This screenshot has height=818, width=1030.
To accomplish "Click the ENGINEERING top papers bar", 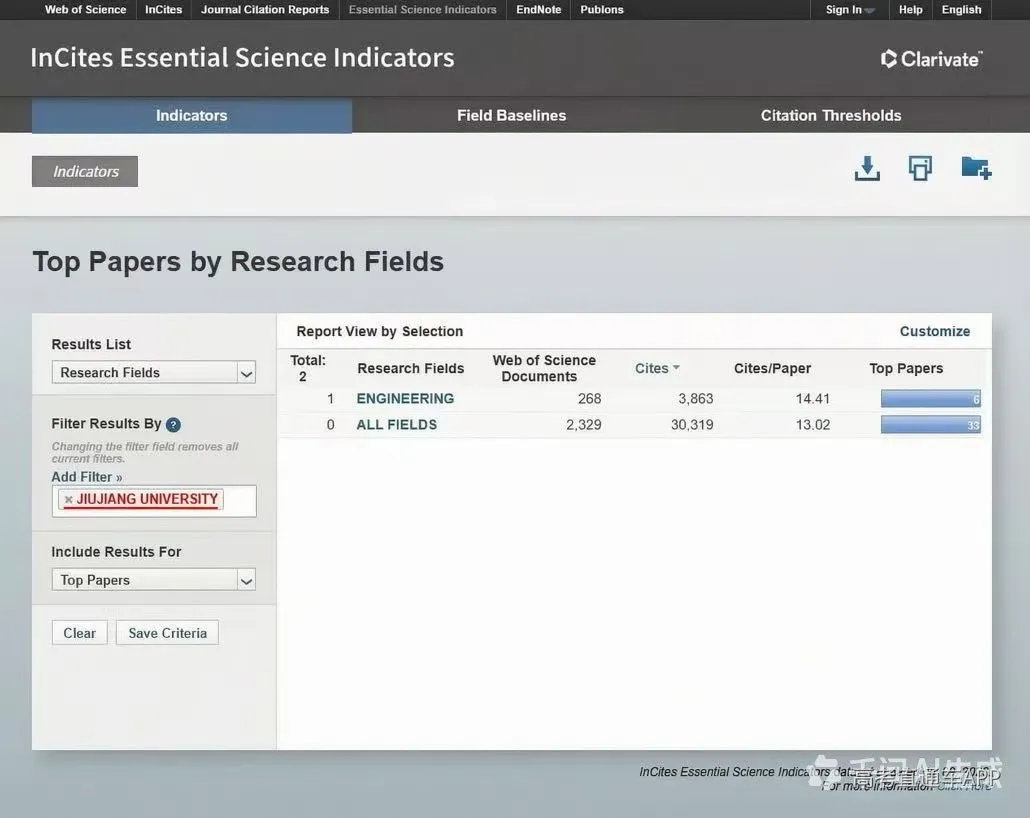I will (x=931, y=399).
